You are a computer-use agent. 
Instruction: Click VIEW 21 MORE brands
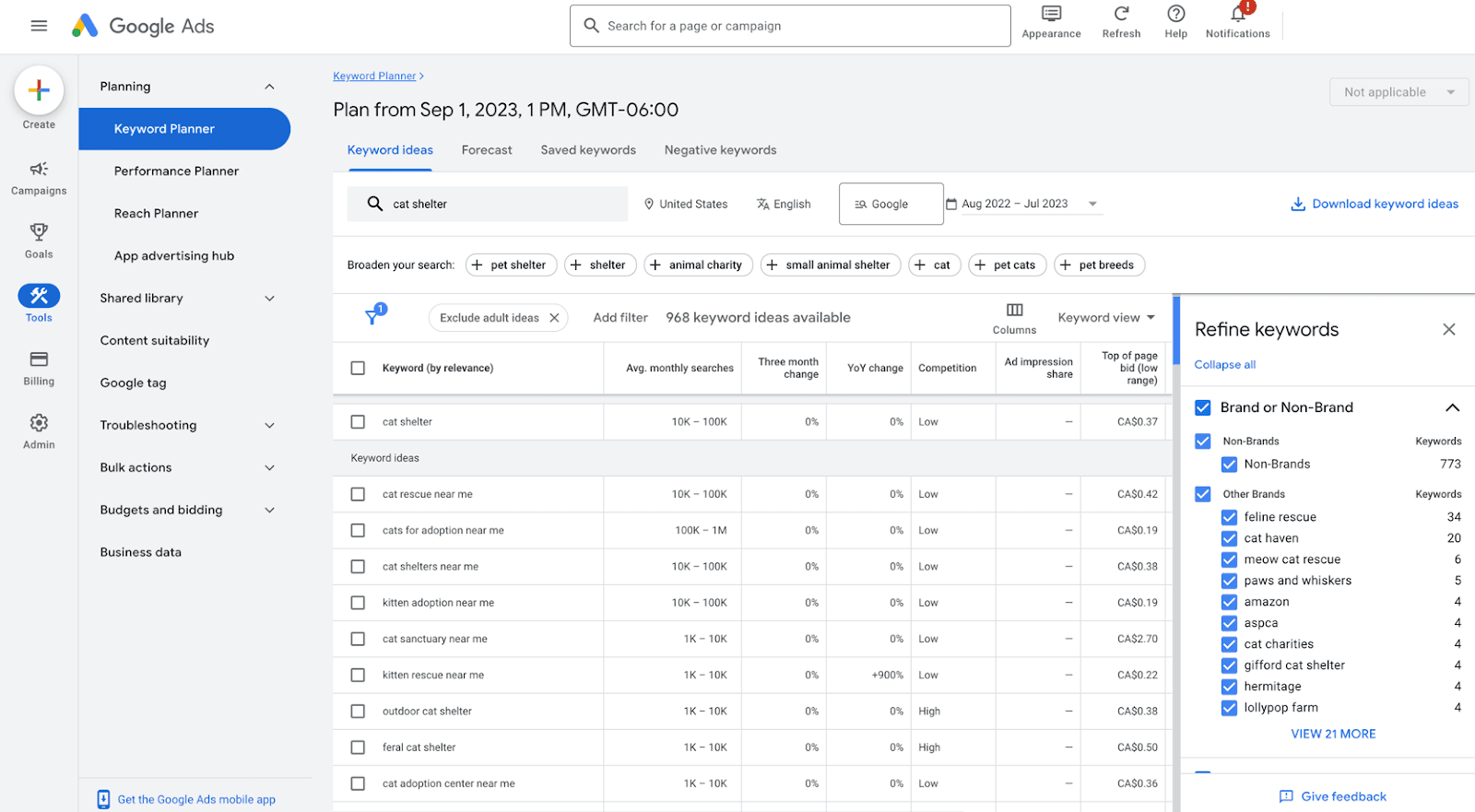click(x=1333, y=734)
